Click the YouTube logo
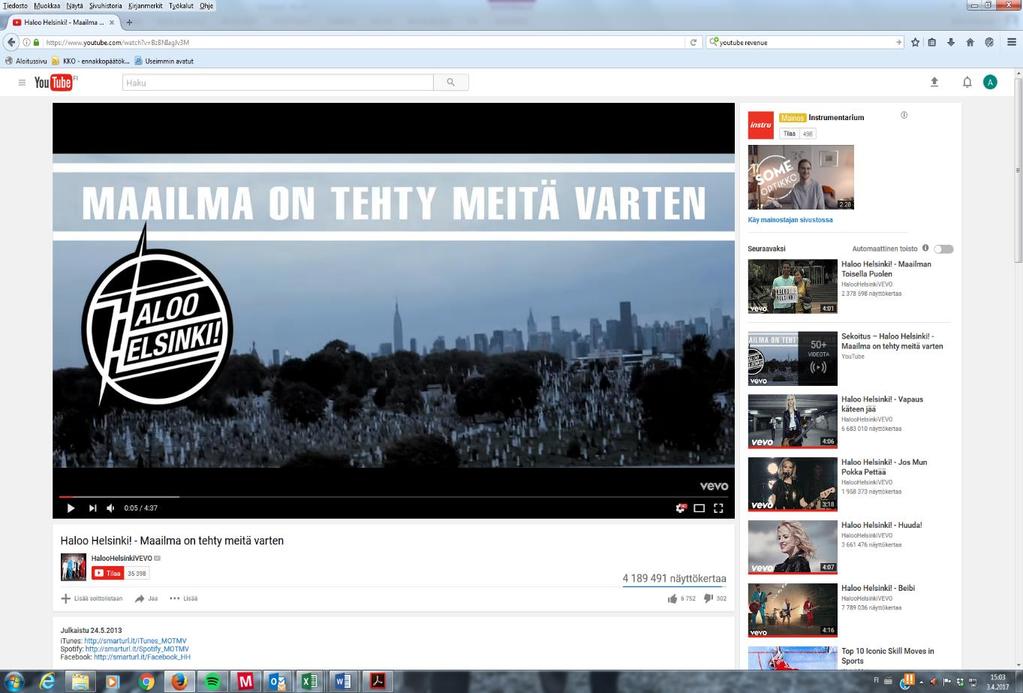 [53, 82]
